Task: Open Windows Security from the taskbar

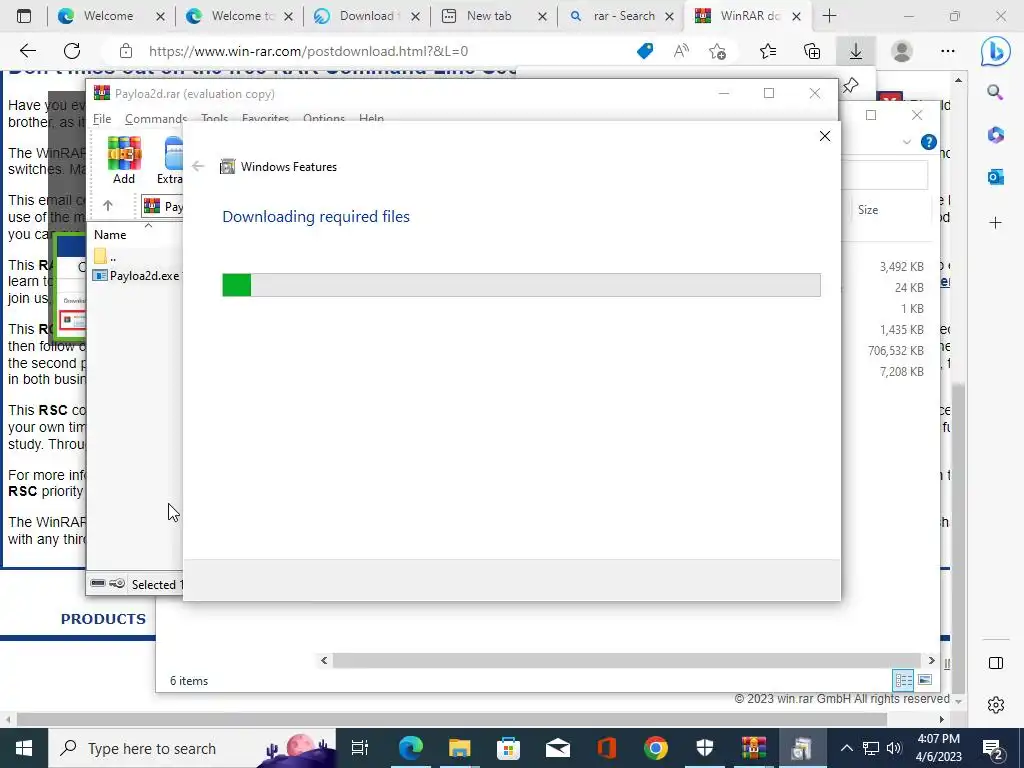Action: click(x=705, y=748)
